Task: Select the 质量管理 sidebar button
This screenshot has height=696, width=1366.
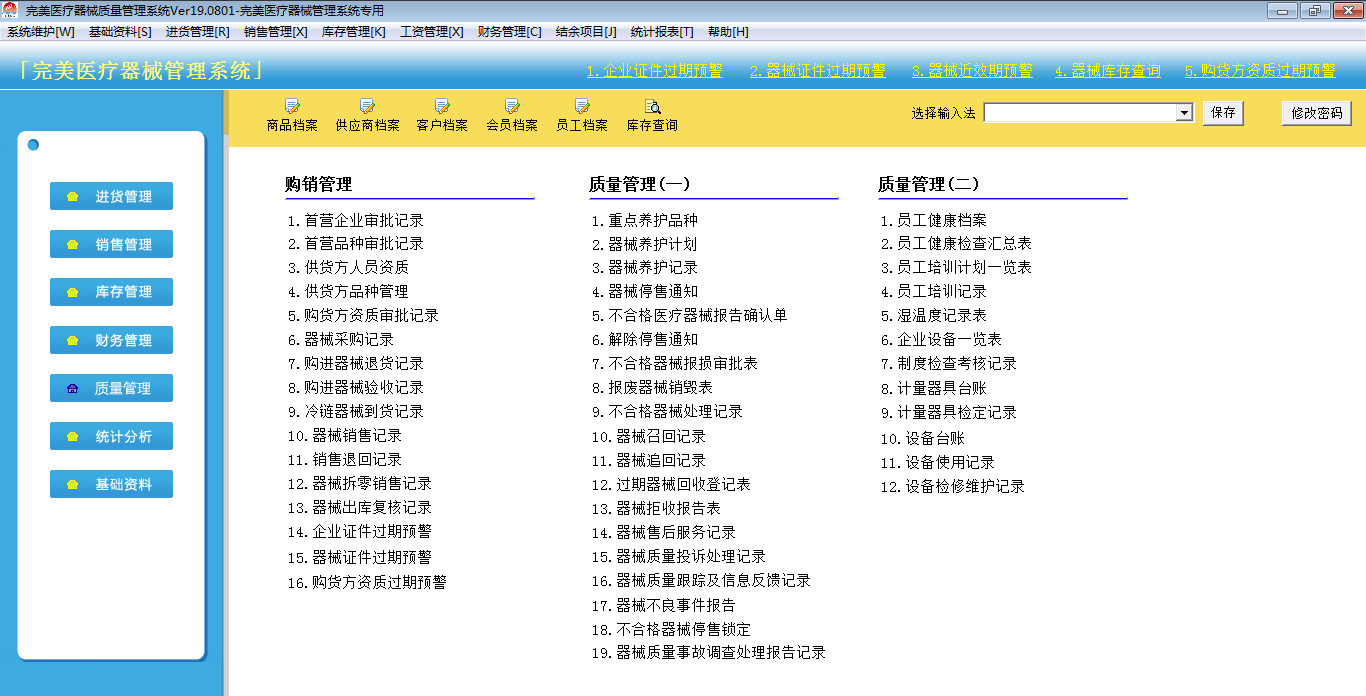Action: coord(111,389)
